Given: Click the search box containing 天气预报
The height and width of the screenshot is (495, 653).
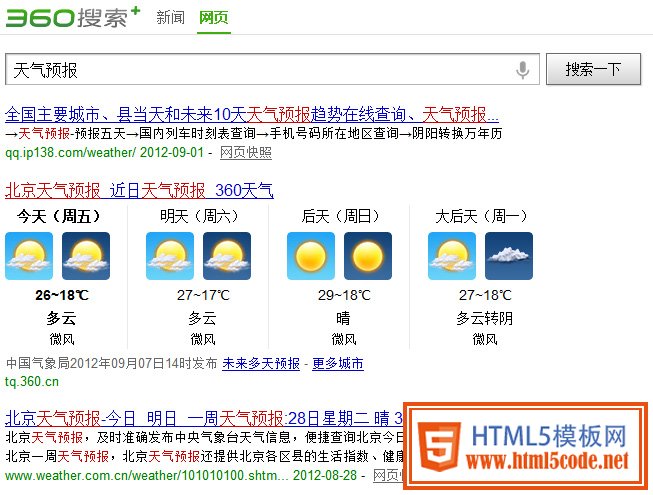Looking at the screenshot, I should pyautogui.click(x=272, y=70).
